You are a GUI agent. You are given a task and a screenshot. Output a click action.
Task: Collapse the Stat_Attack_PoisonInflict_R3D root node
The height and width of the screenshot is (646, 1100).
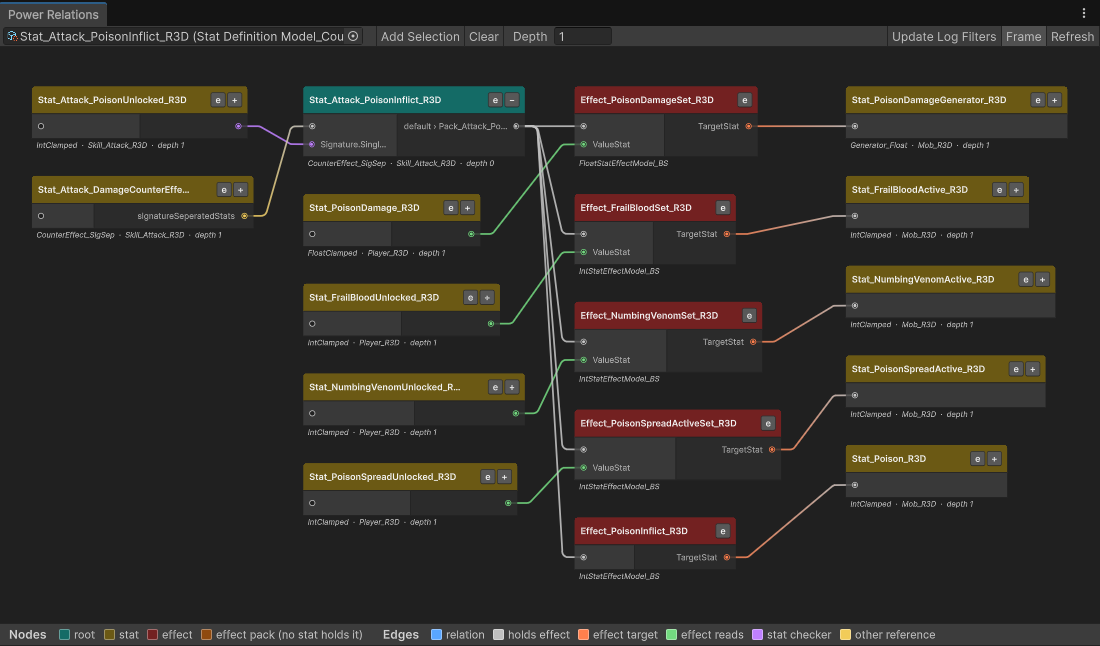click(x=512, y=100)
